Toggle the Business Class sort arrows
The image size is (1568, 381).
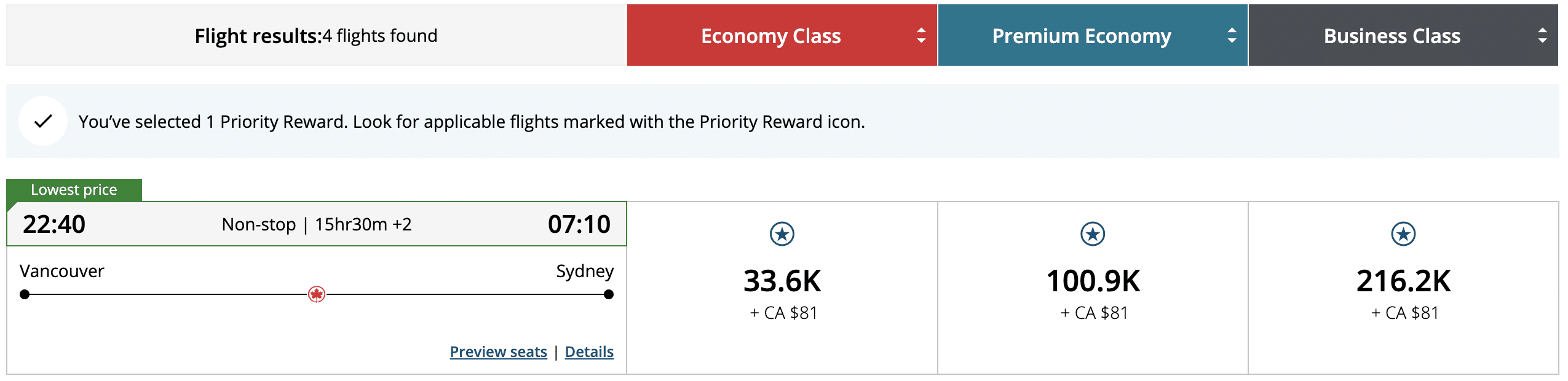click(1542, 36)
